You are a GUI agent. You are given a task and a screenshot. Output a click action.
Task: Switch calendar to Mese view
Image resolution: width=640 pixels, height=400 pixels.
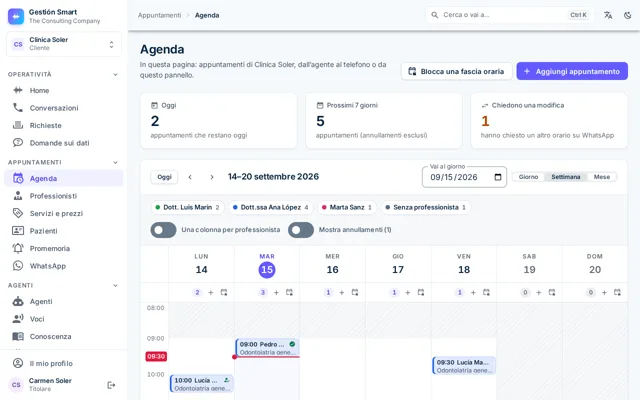pyautogui.click(x=602, y=177)
